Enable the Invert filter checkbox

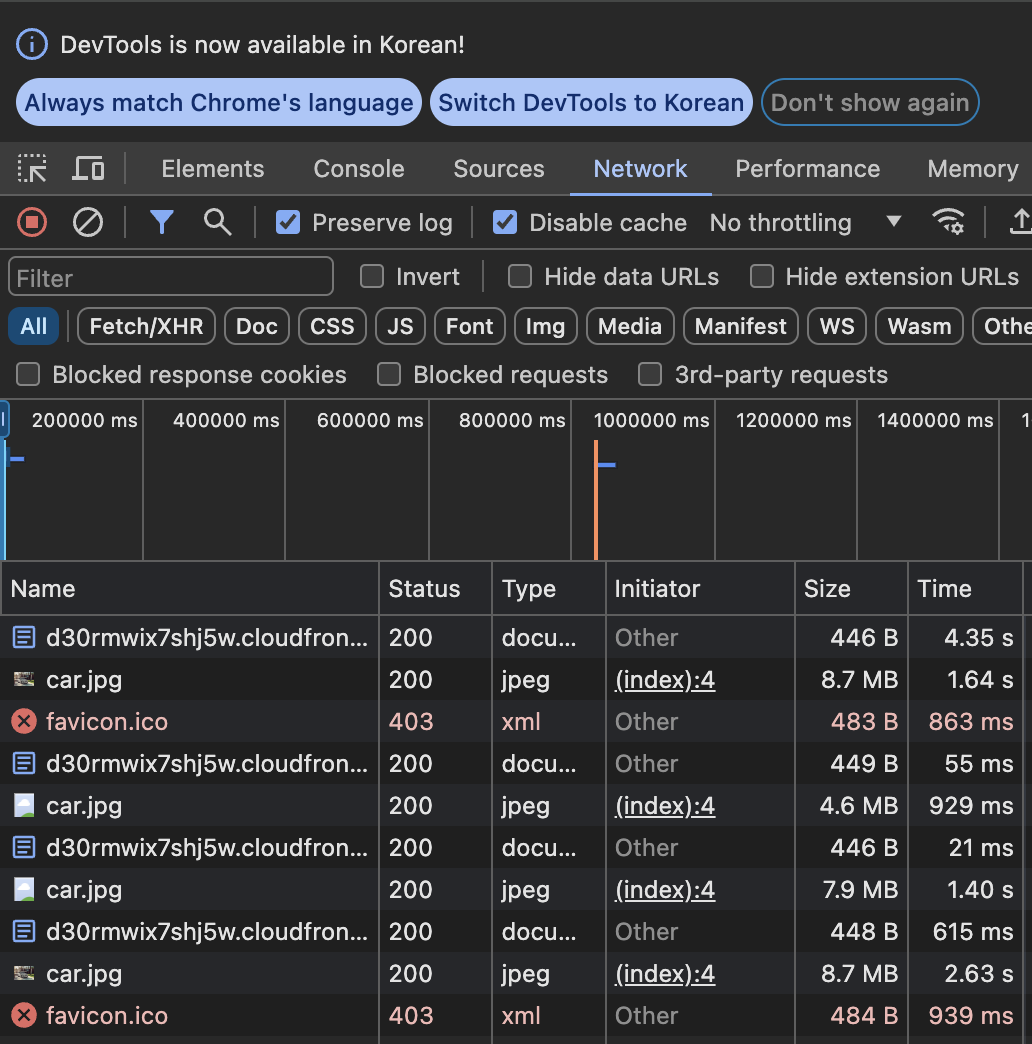[x=372, y=276]
